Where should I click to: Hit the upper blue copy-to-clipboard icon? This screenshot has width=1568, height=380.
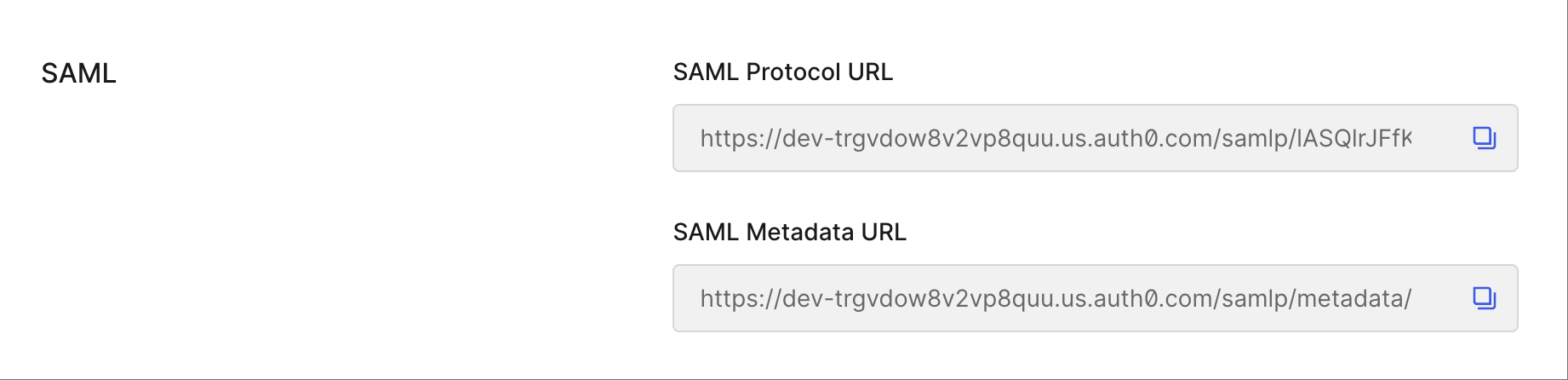click(x=1484, y=138)
